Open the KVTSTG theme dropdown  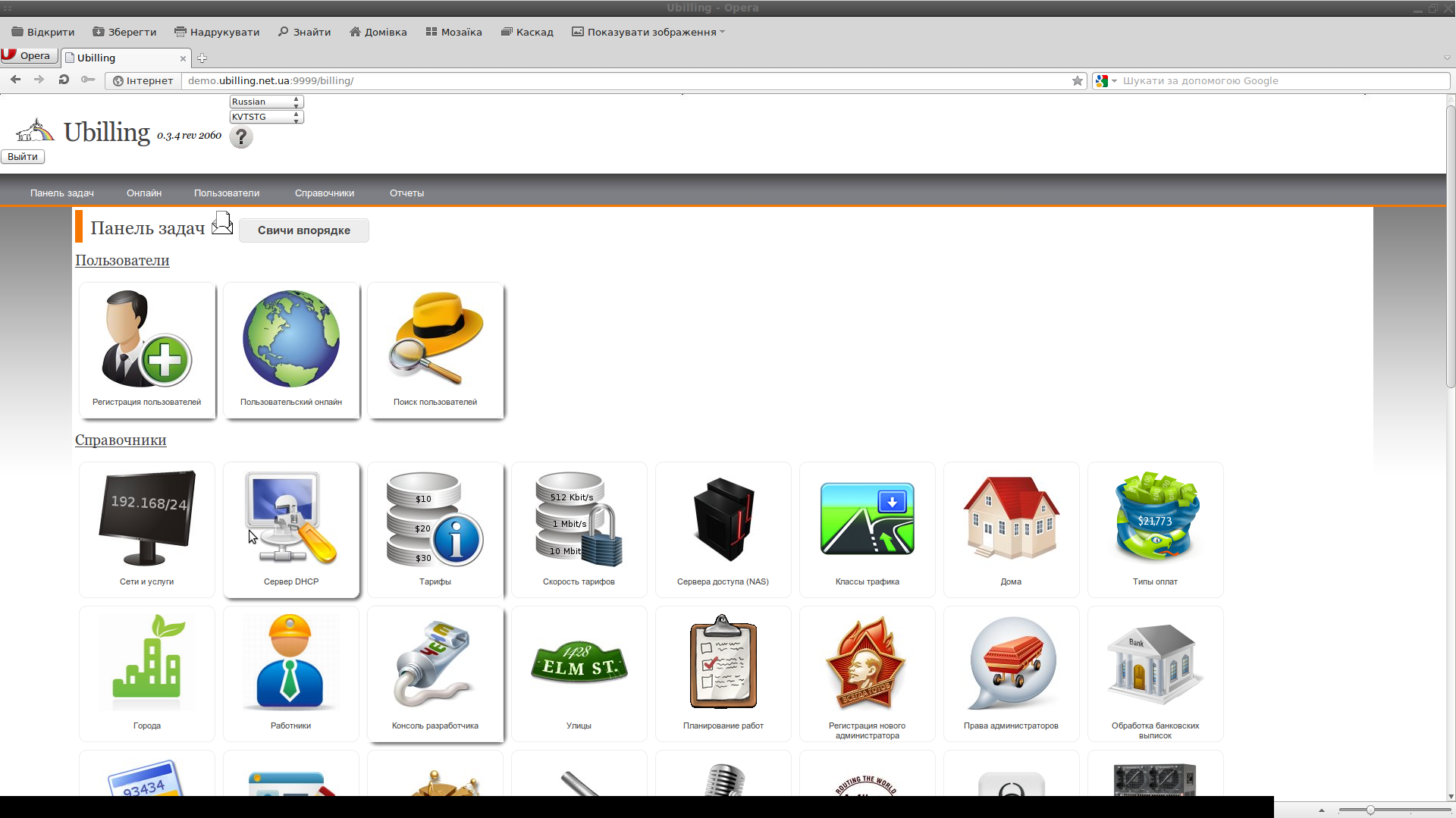coord(266,117)
